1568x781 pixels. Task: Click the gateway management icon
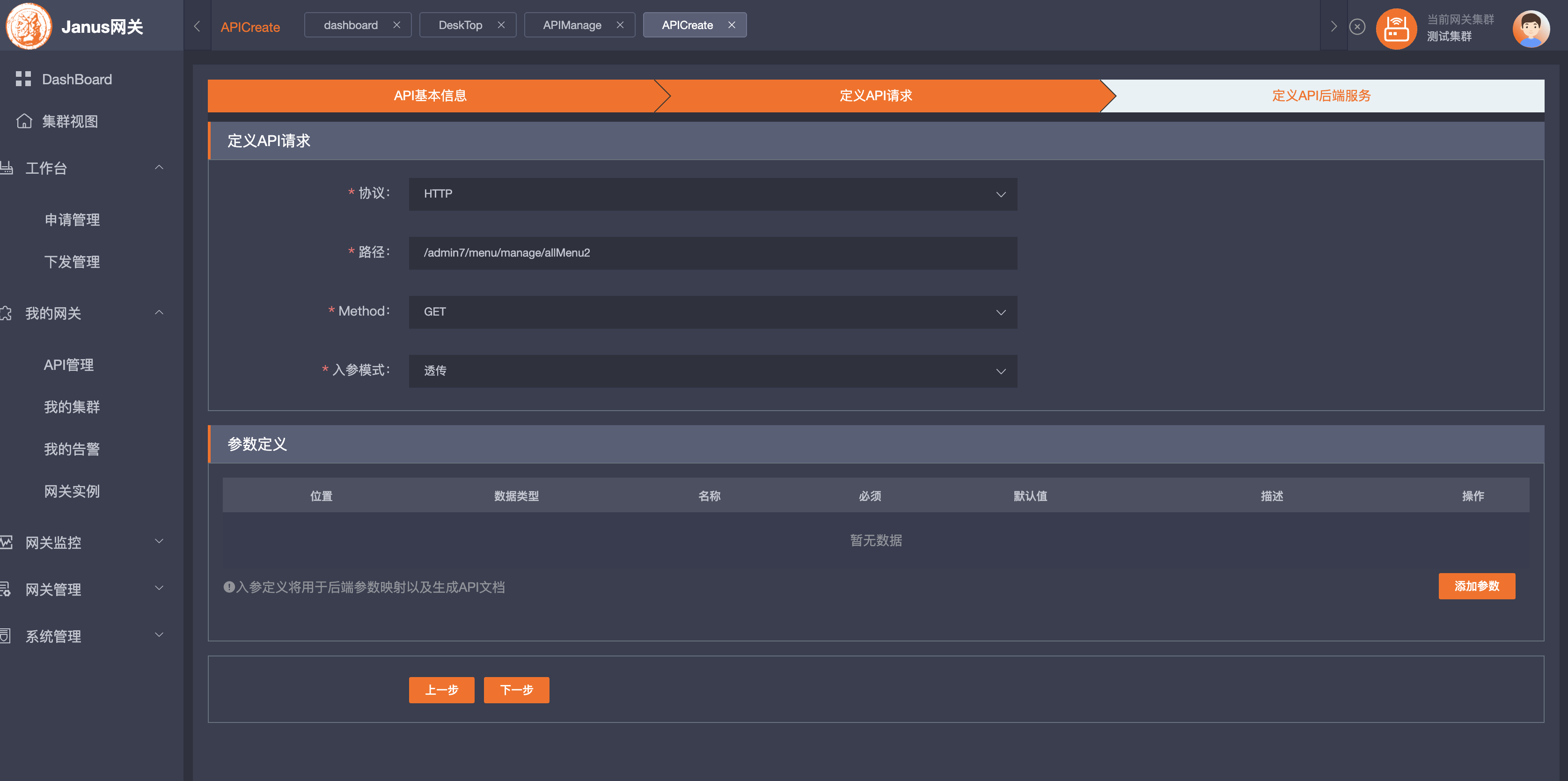click(6, 589)
